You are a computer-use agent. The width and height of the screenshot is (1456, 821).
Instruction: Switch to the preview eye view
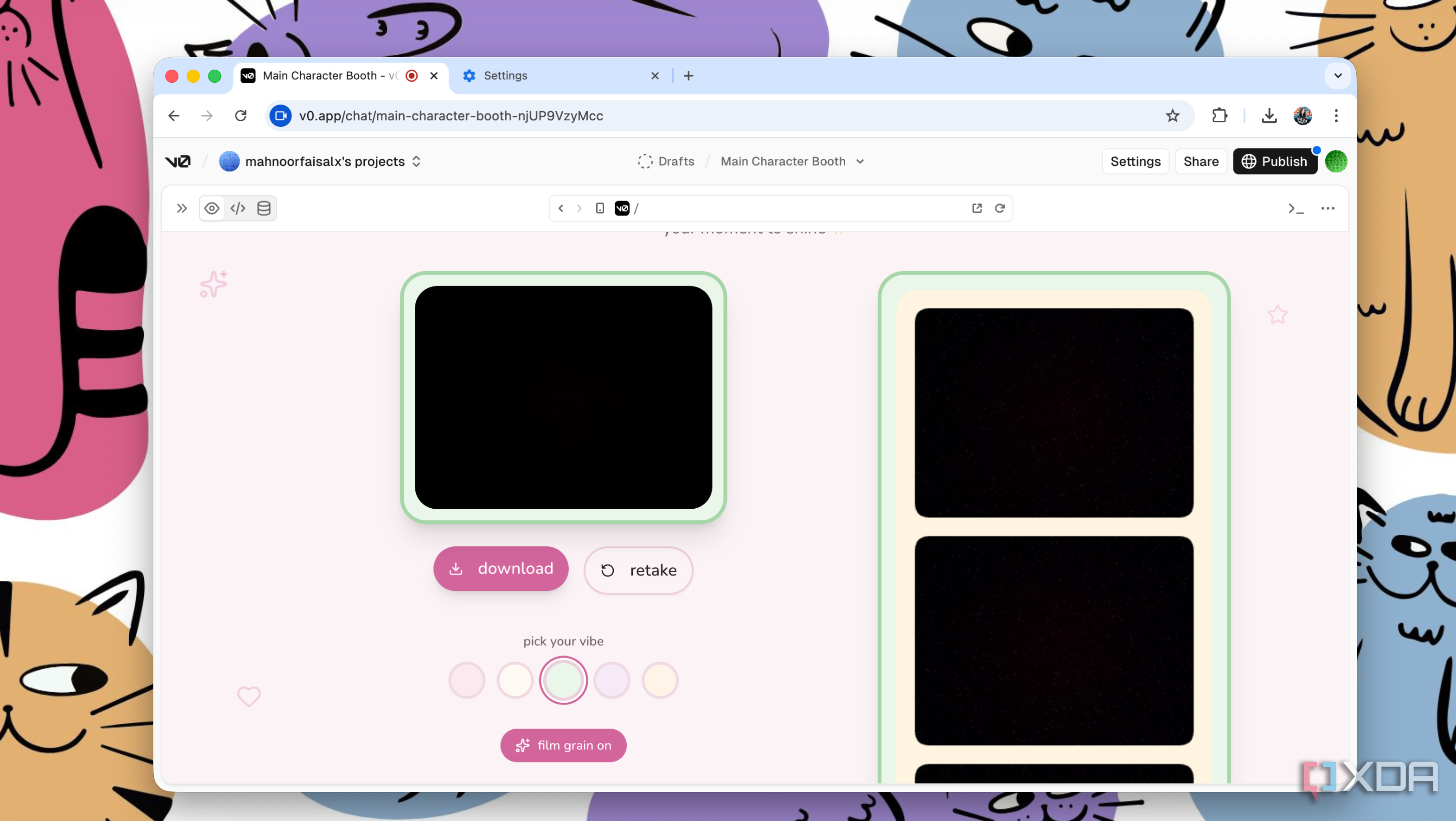[212, 209]
